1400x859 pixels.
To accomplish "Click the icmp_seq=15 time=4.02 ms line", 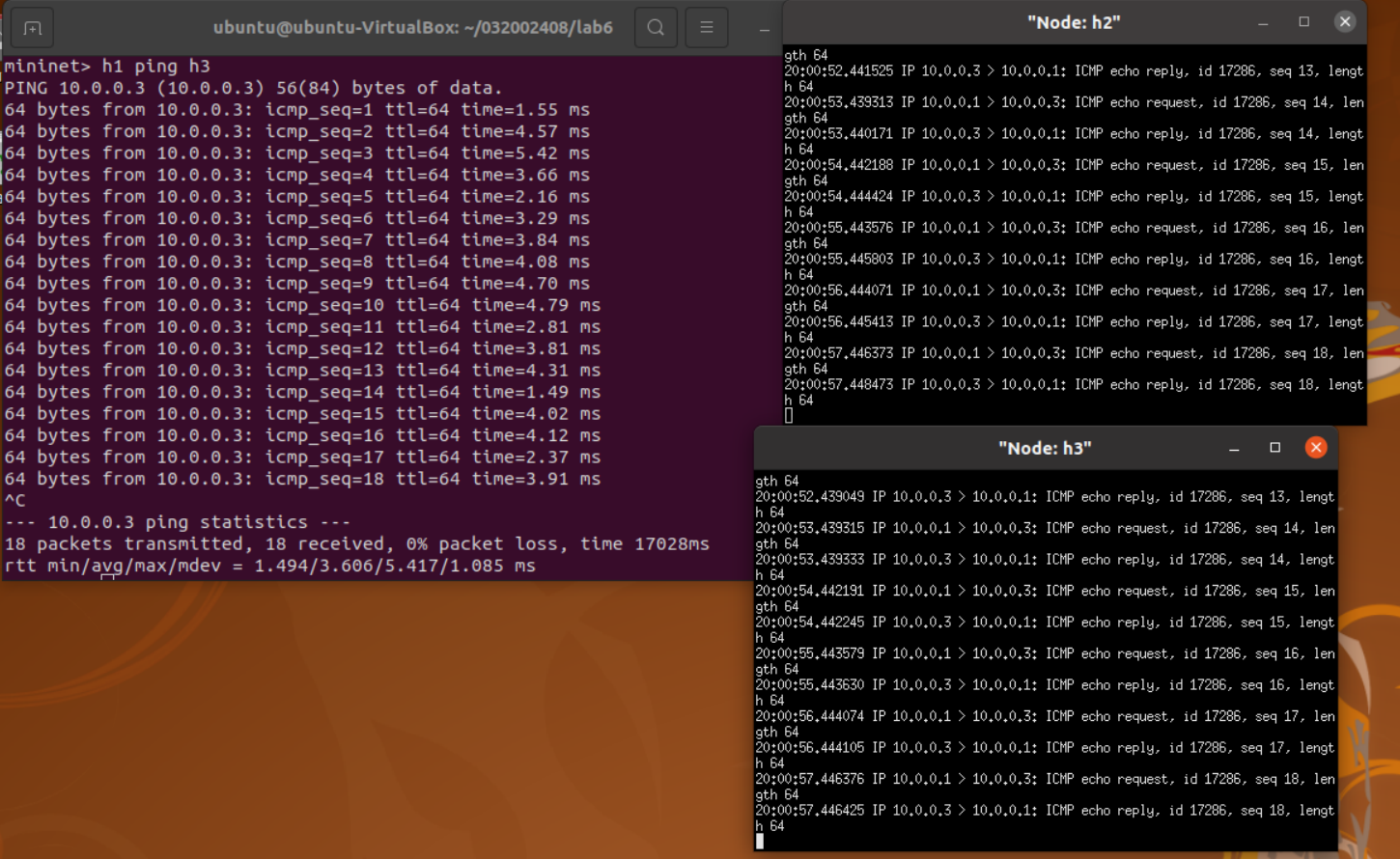I will coord(302,414).
